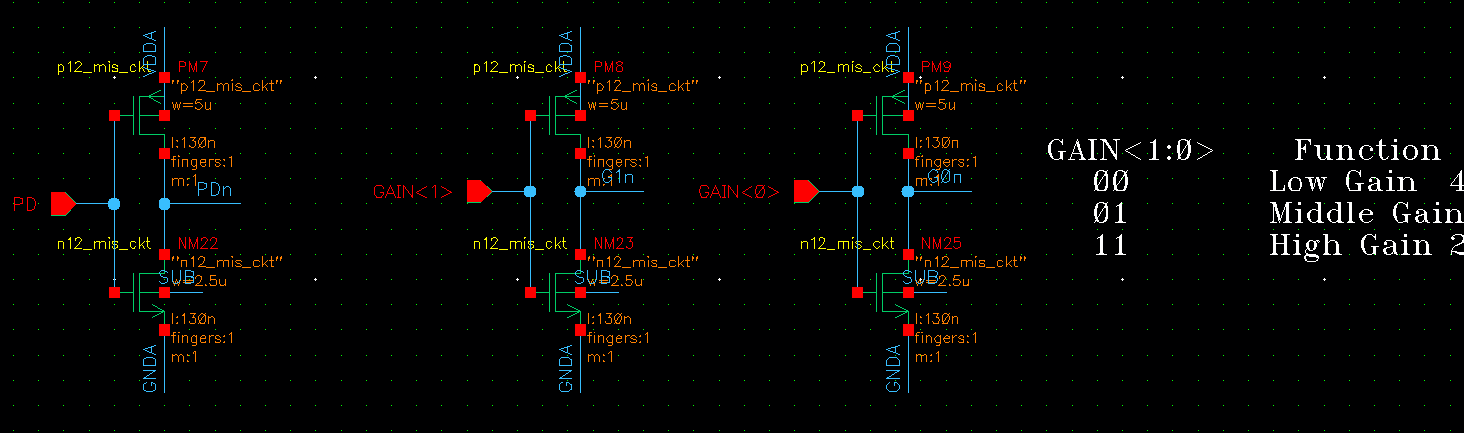
Task: Click the 01 gain code text
Action: pos(1111,214)
